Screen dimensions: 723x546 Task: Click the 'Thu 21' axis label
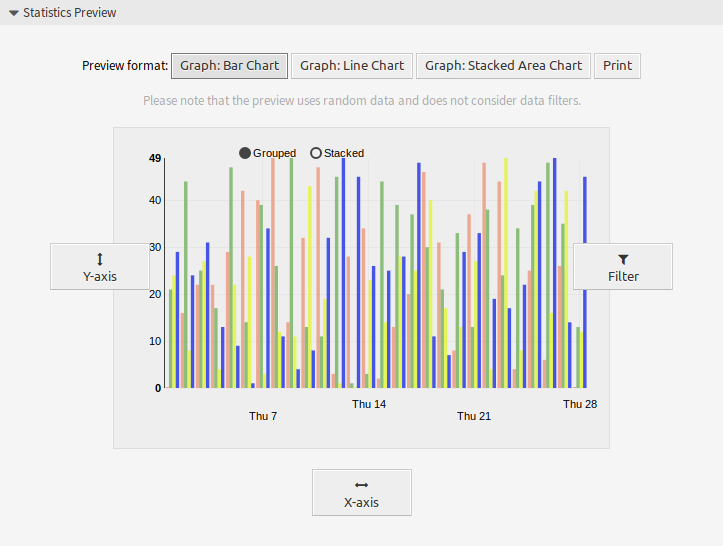pyautogui.click(x=474, y=416)
